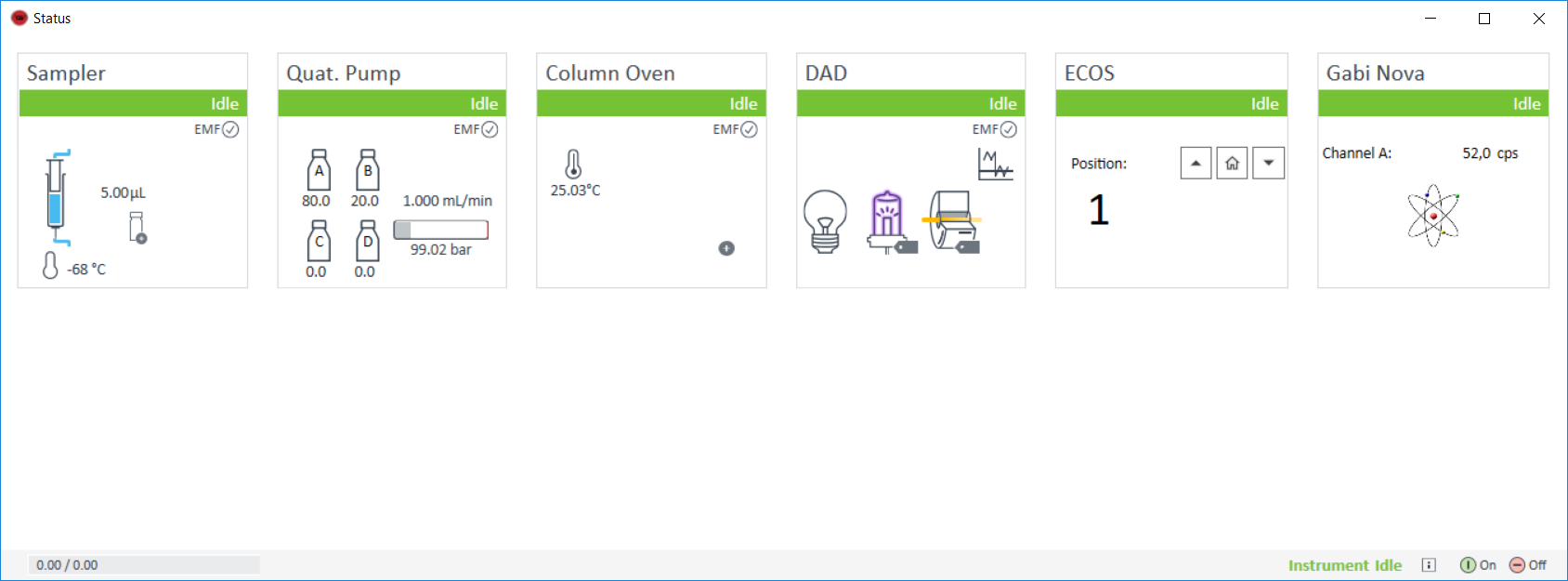Move ECOS position up with arrow
Image resolution: width=1568 pixels, height=581 pixels.
tap(1196, 163)
